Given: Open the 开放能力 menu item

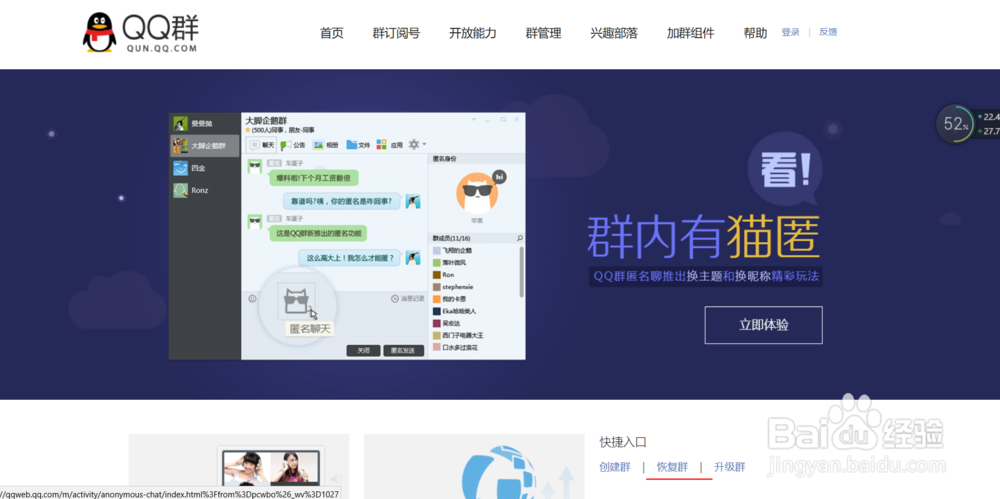Looking at the screenshot, I should [x=473, y=33].
